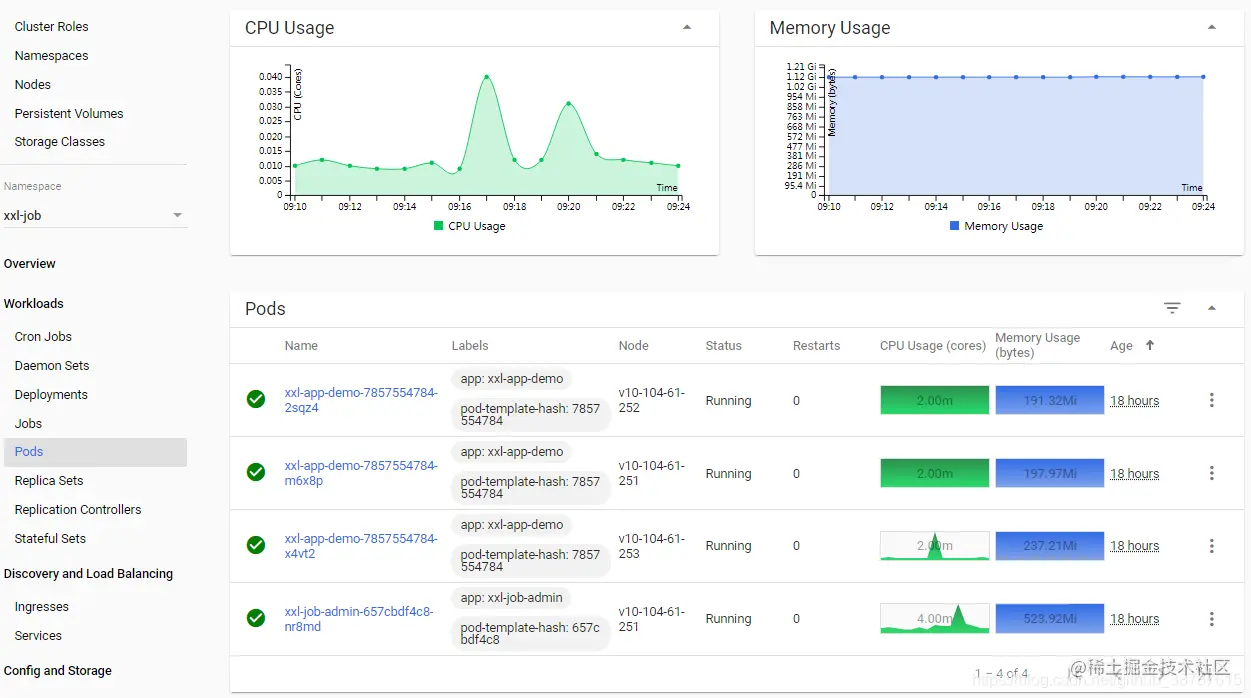Open pod xxl-job-admin-657cbdf4c8-nr8md

(359, 619)
